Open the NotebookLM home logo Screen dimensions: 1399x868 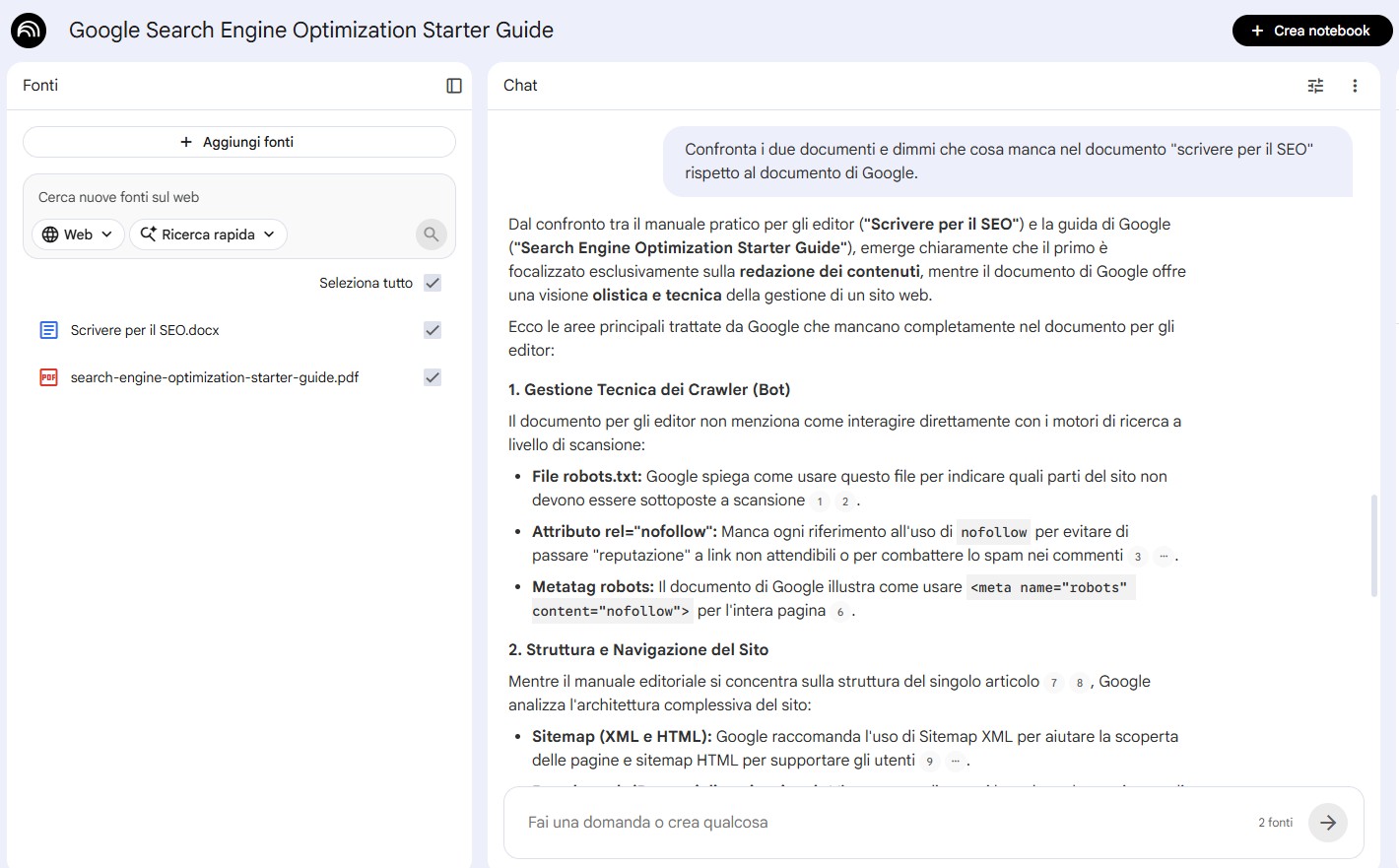click(29, 31)
